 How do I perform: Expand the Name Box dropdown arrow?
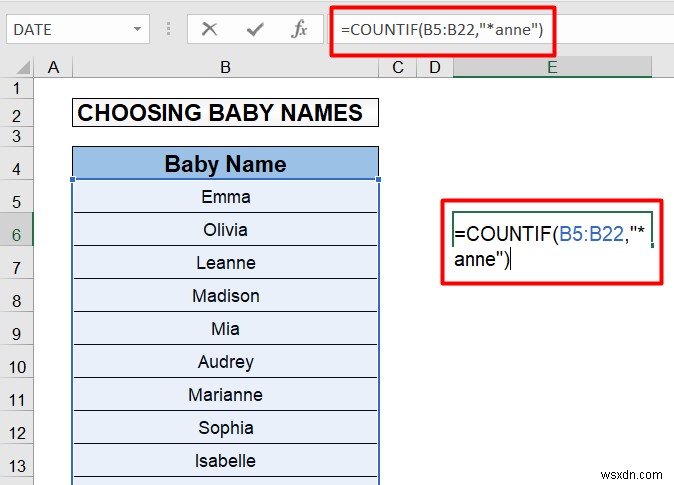tap(137, 29)
